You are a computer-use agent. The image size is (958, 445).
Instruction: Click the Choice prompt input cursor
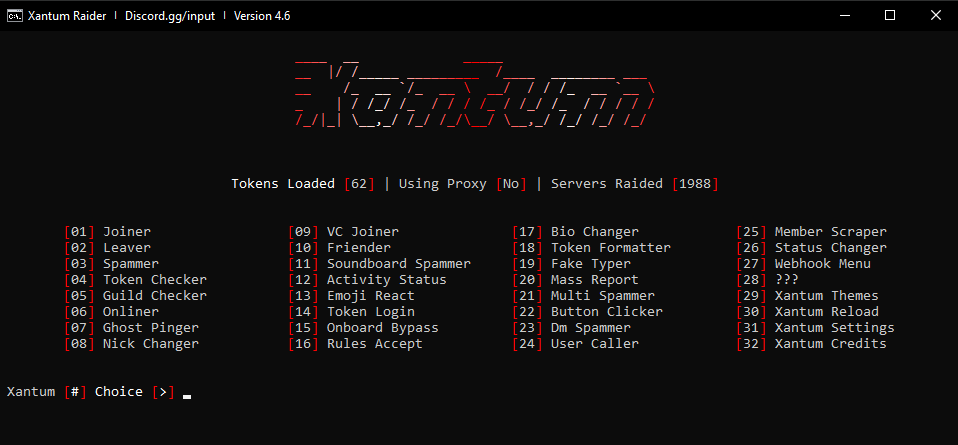point(187,396)
